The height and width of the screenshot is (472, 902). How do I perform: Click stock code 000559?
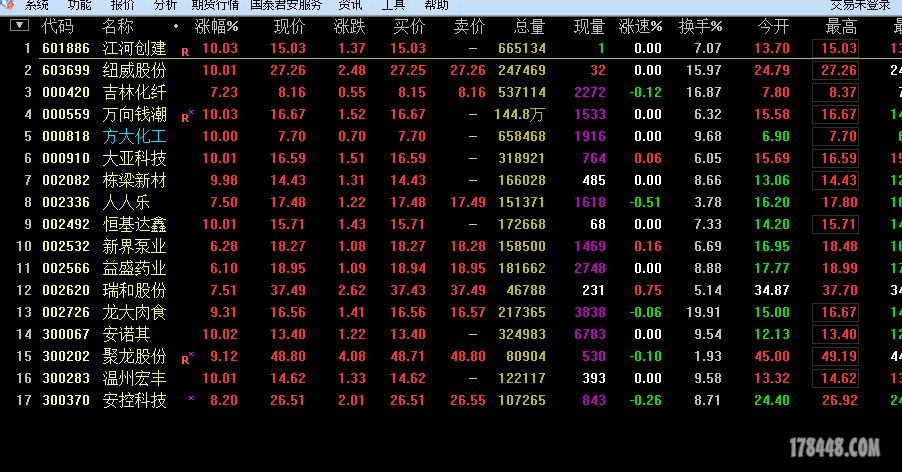[66, 114]
